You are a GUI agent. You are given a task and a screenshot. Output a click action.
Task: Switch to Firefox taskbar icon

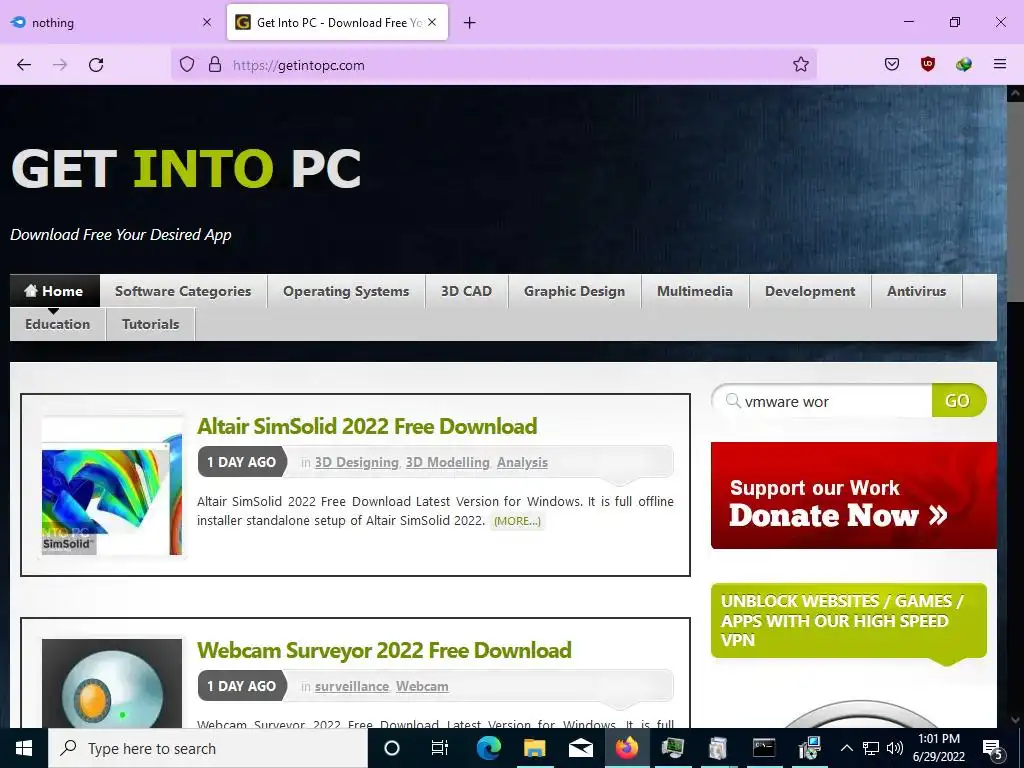(626, 748)
